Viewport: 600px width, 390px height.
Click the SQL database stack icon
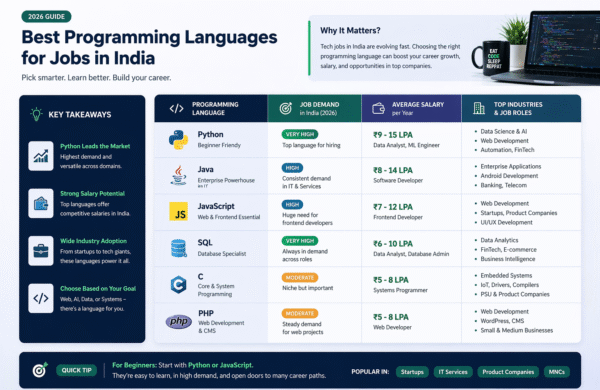point(178,248)
